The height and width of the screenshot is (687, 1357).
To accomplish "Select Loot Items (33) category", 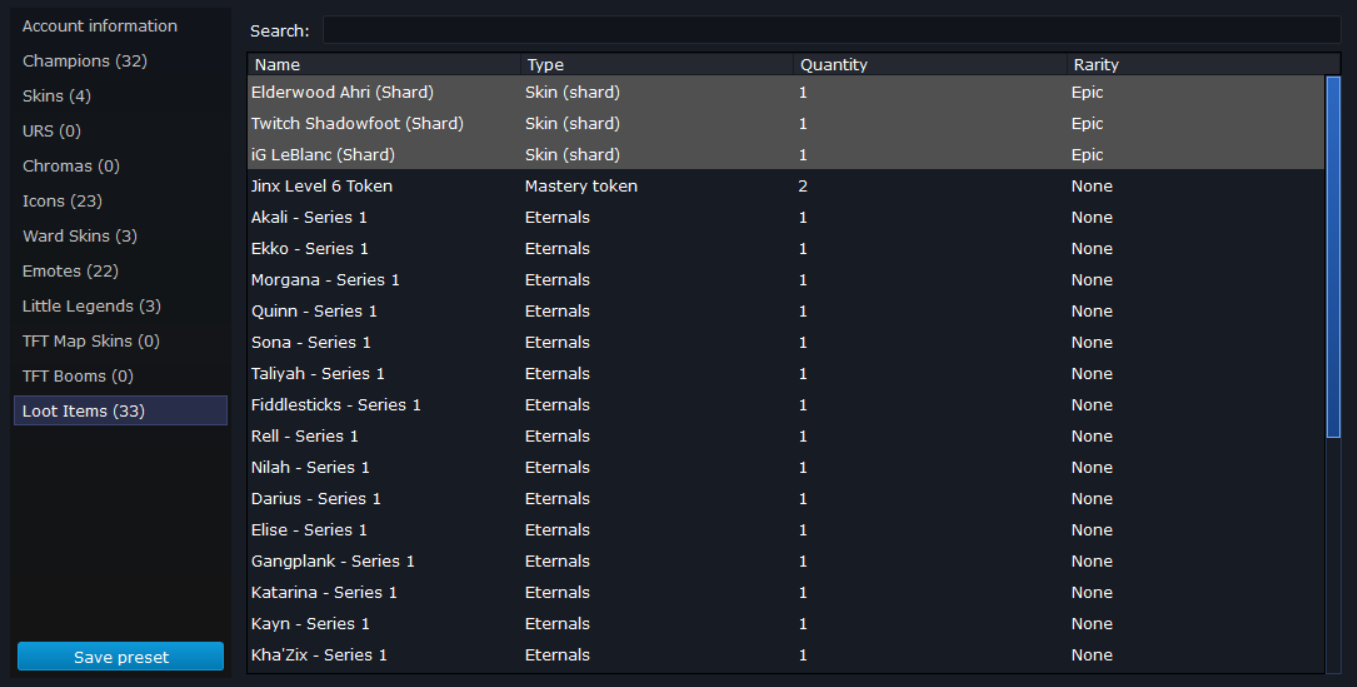I will coord(120,411).
